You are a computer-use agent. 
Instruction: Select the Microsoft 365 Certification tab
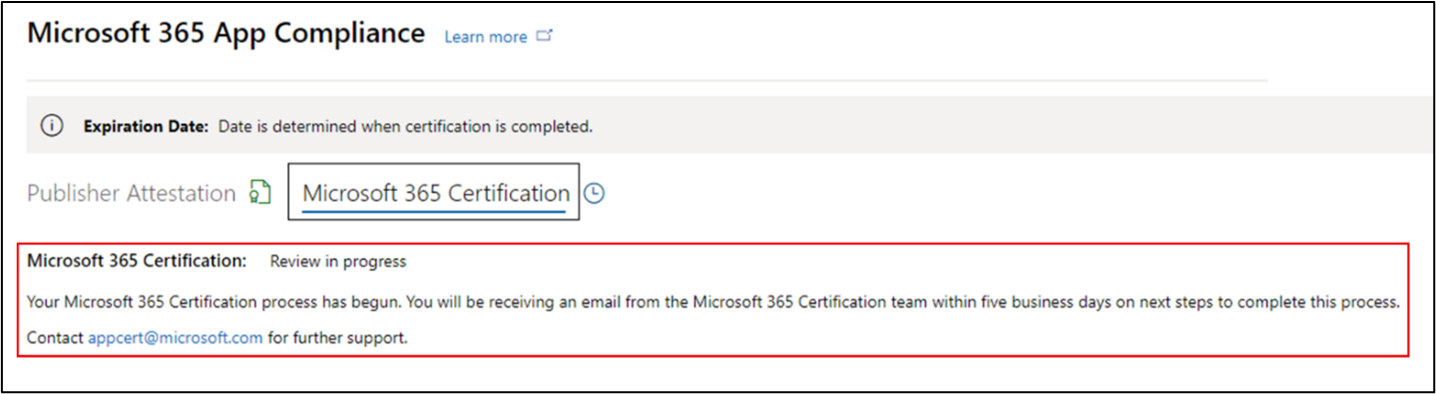pyautogui.click(x=435, y=193)
